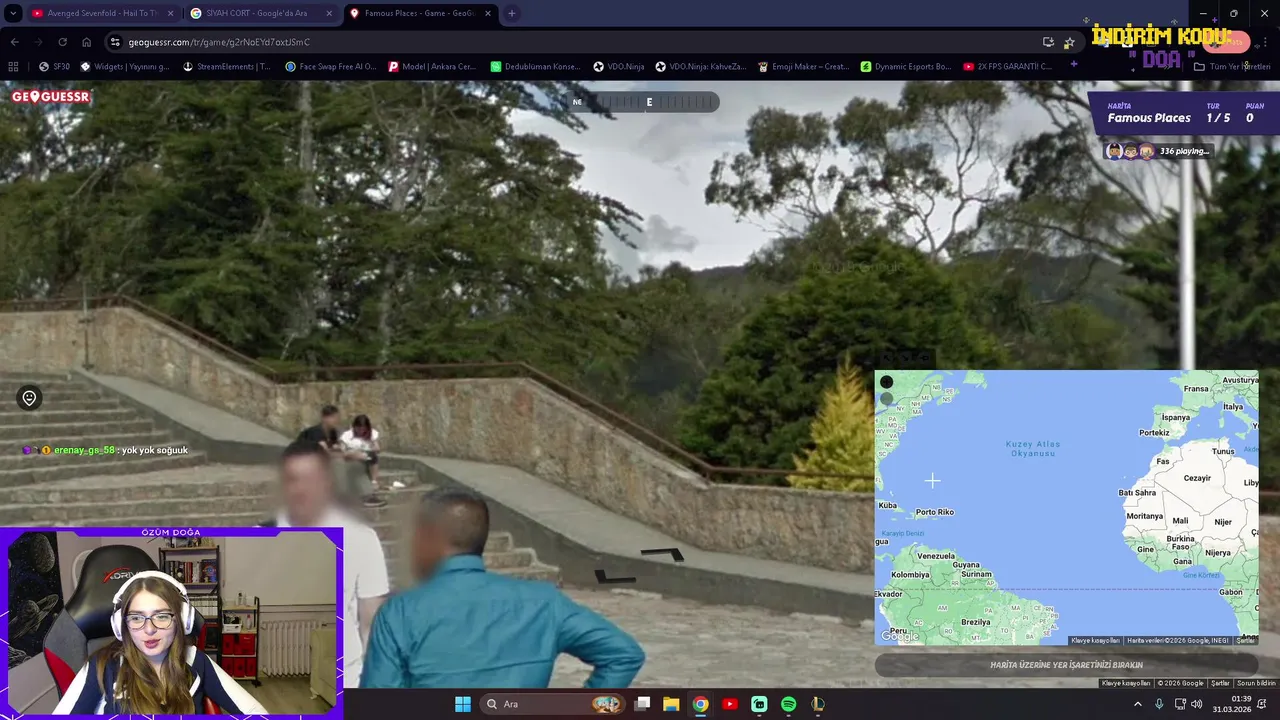
Task: Open the teal streaming app on taskbar
Action: (x=759, y=704)
